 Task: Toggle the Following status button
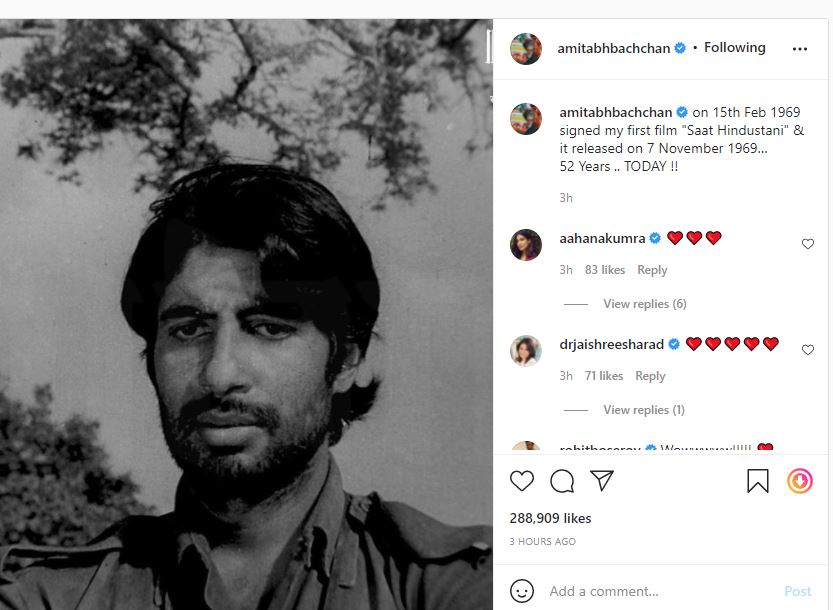tap(734, 48)
